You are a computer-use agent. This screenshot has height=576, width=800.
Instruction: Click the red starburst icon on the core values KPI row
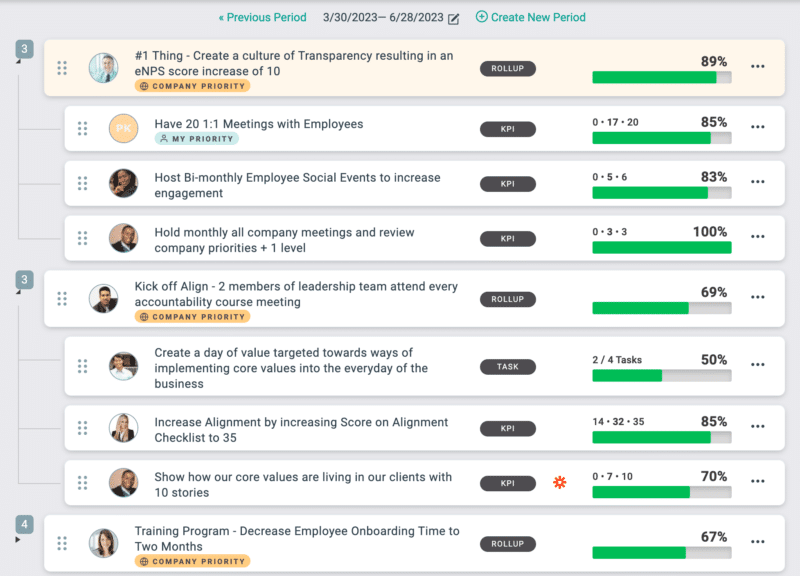click(560, 482)
